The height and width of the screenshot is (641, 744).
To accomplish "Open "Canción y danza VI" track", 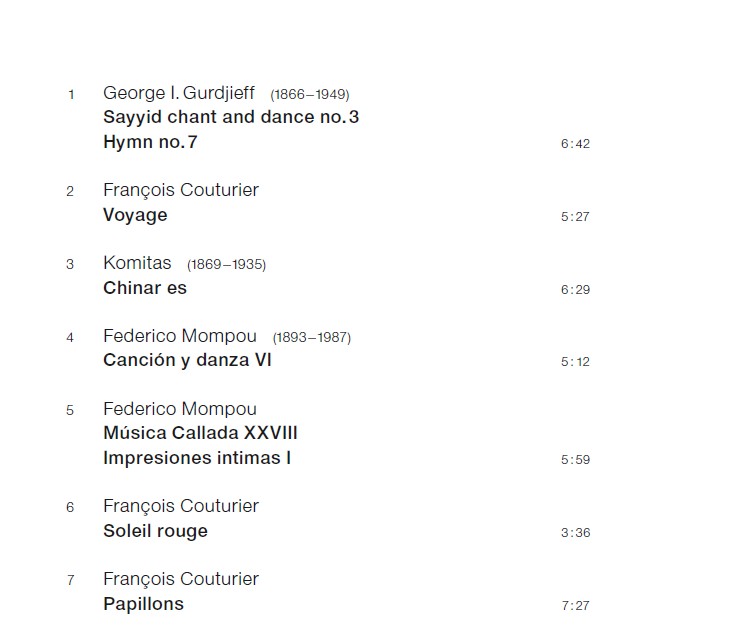I will tap(187, 360).
